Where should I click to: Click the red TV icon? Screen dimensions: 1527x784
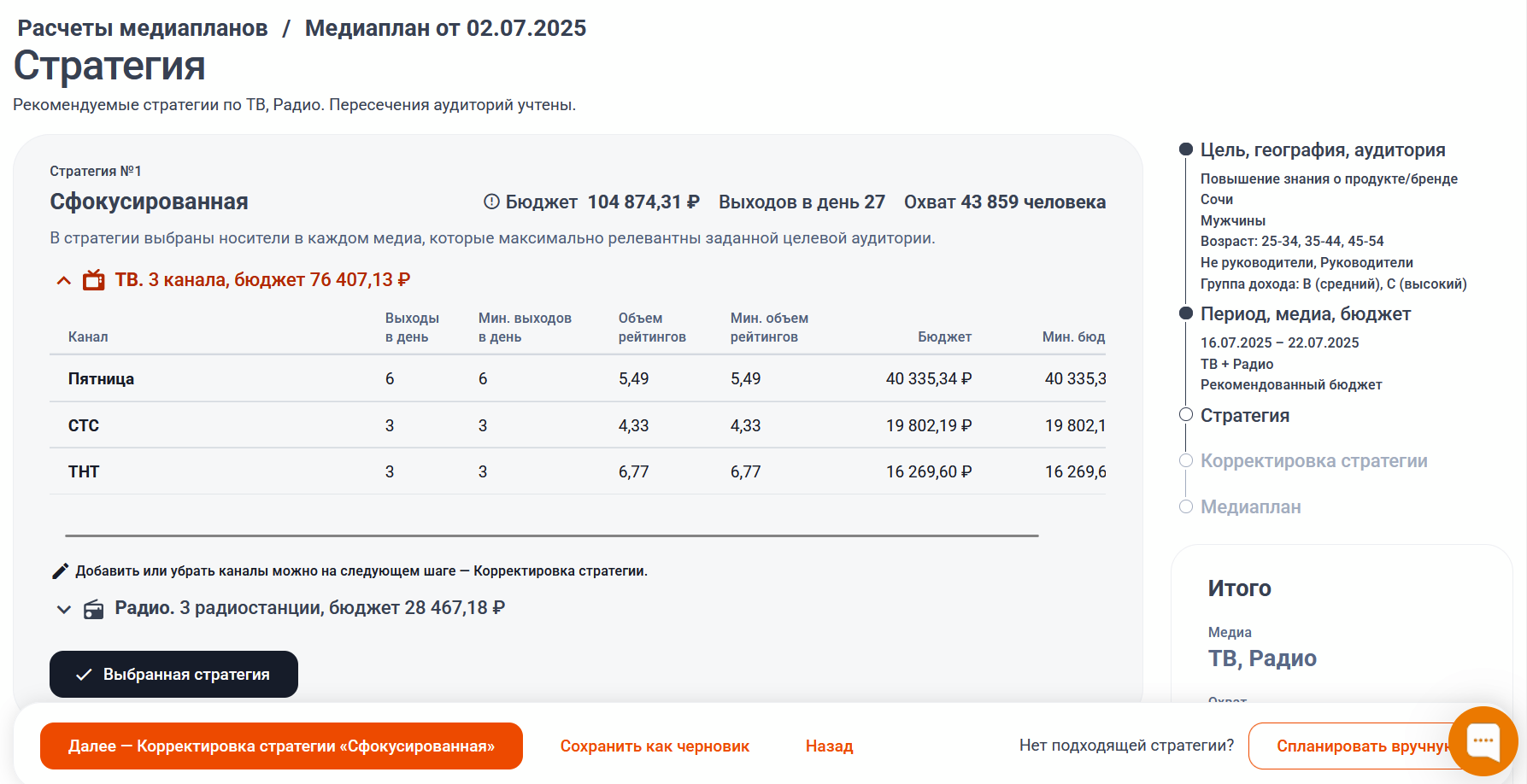tap(94, 280)
